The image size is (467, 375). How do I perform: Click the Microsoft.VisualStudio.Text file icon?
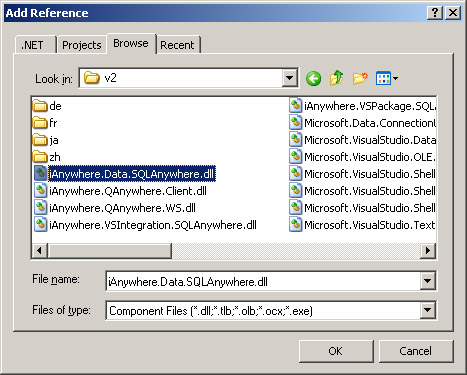[x=295, y=225]
